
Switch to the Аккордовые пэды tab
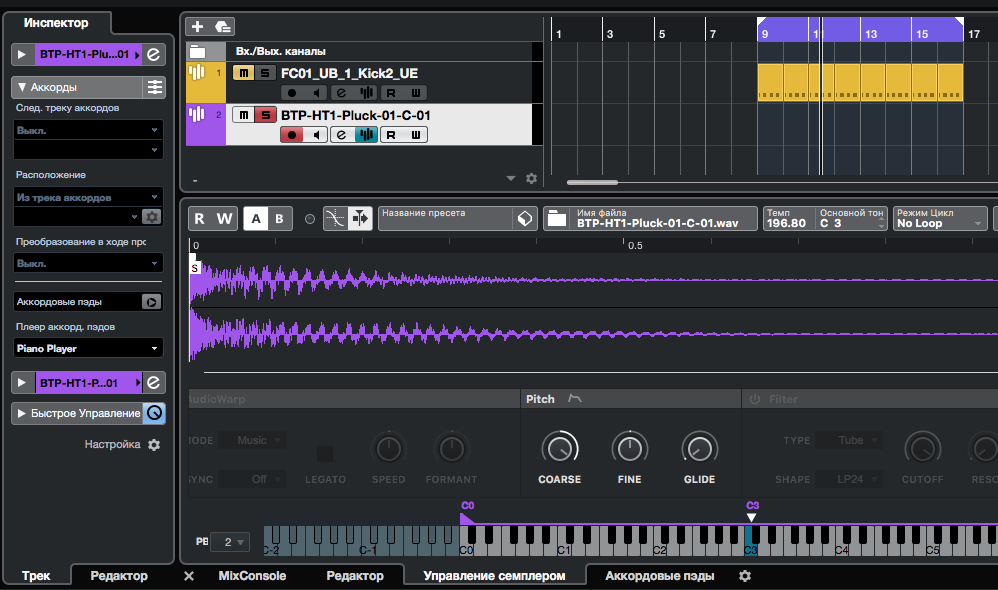[659, 576]
